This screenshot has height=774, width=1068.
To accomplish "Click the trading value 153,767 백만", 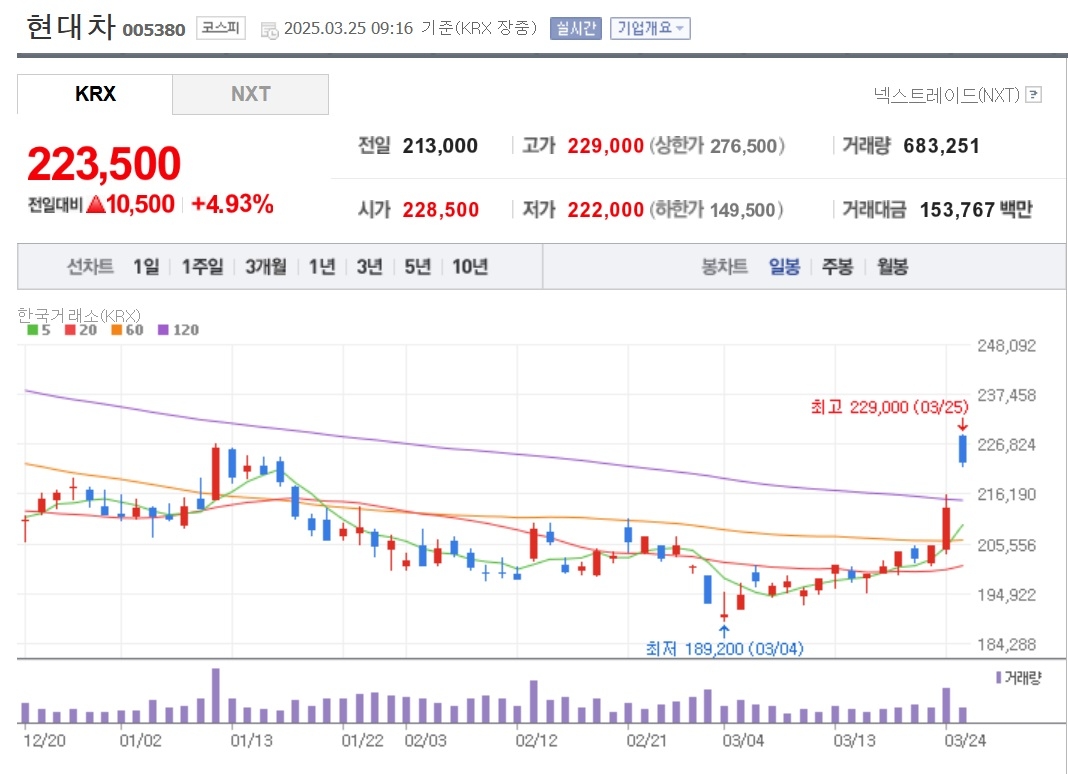I will click(x=976, y=210).
